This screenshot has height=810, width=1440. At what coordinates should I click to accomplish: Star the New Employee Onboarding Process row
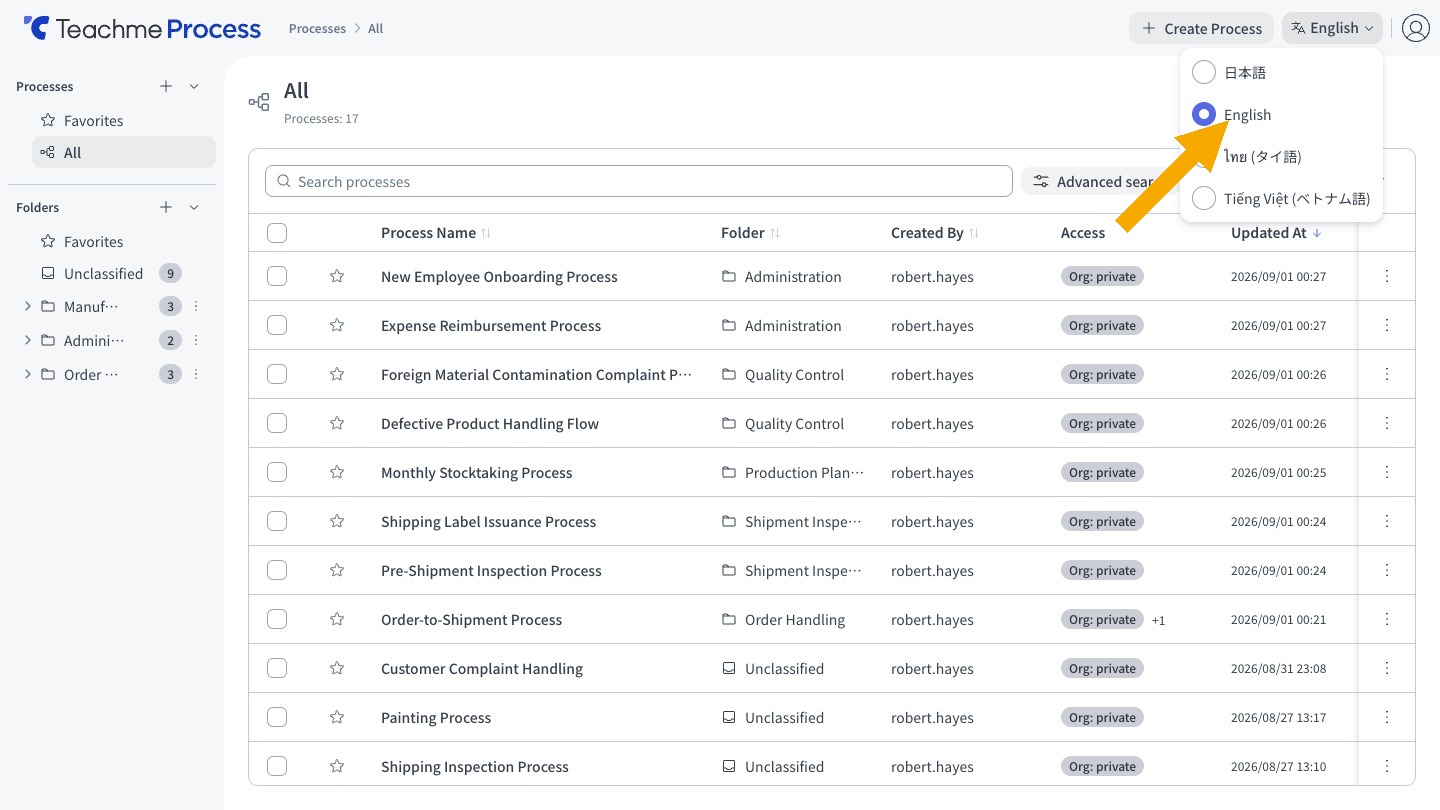point(337,276)
